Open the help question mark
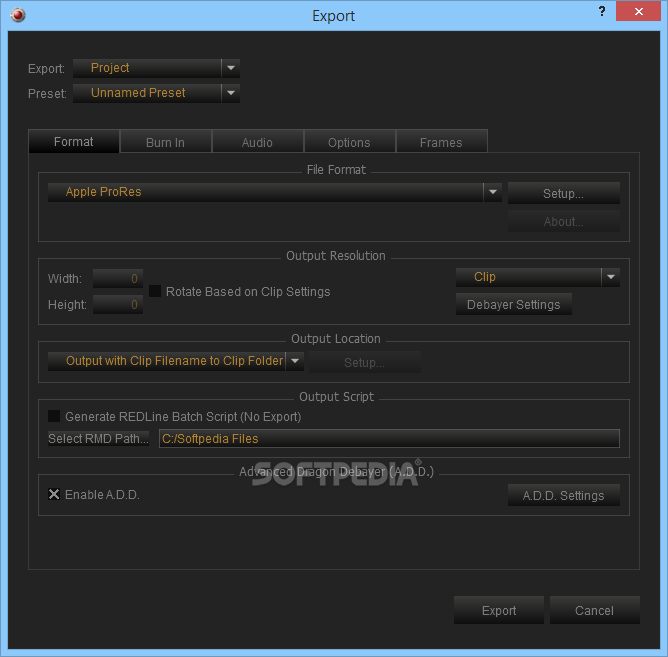Screen dimensions: 668x657 (602, 12)
